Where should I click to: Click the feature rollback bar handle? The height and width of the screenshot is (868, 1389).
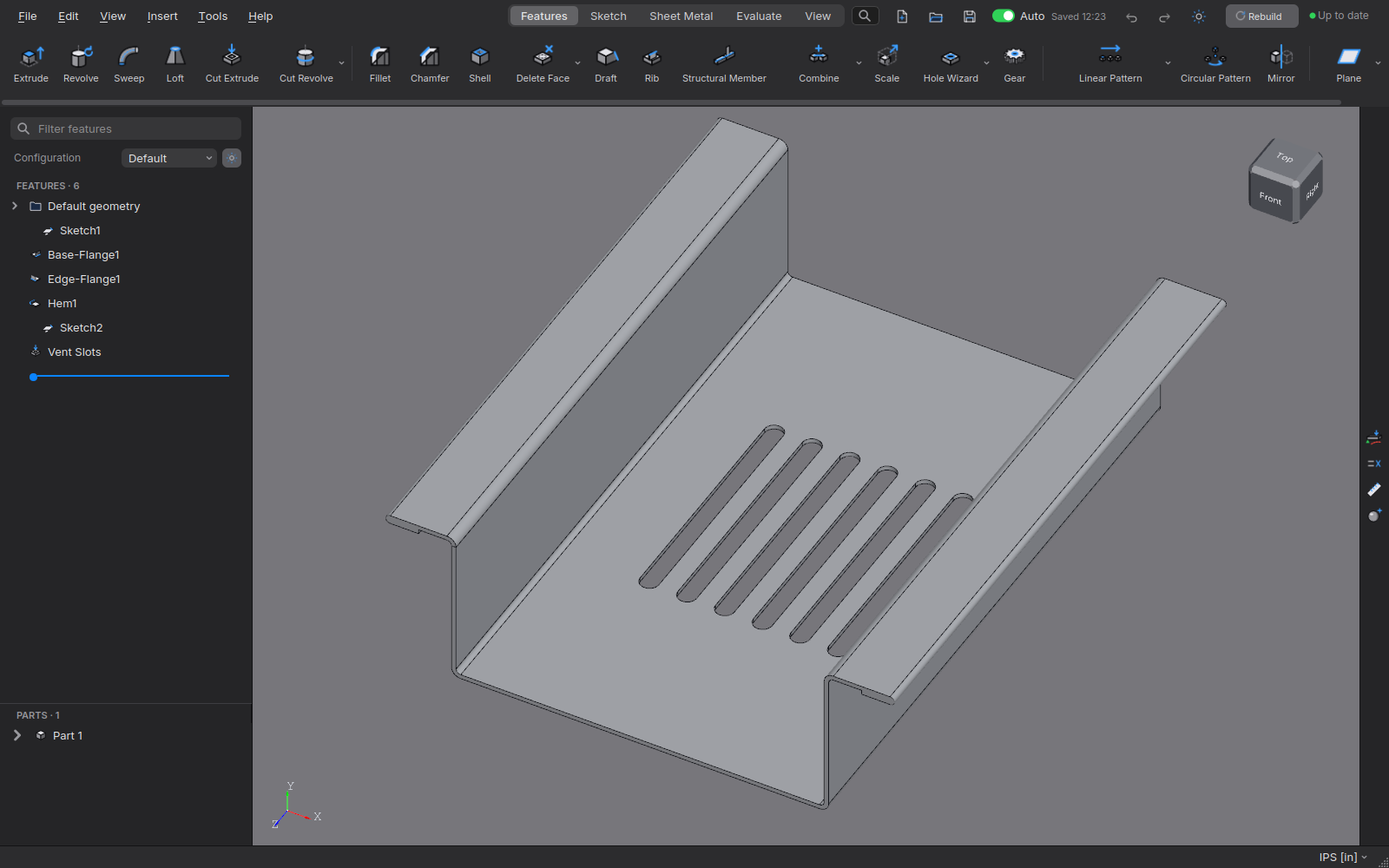click(x=33, y=377)
